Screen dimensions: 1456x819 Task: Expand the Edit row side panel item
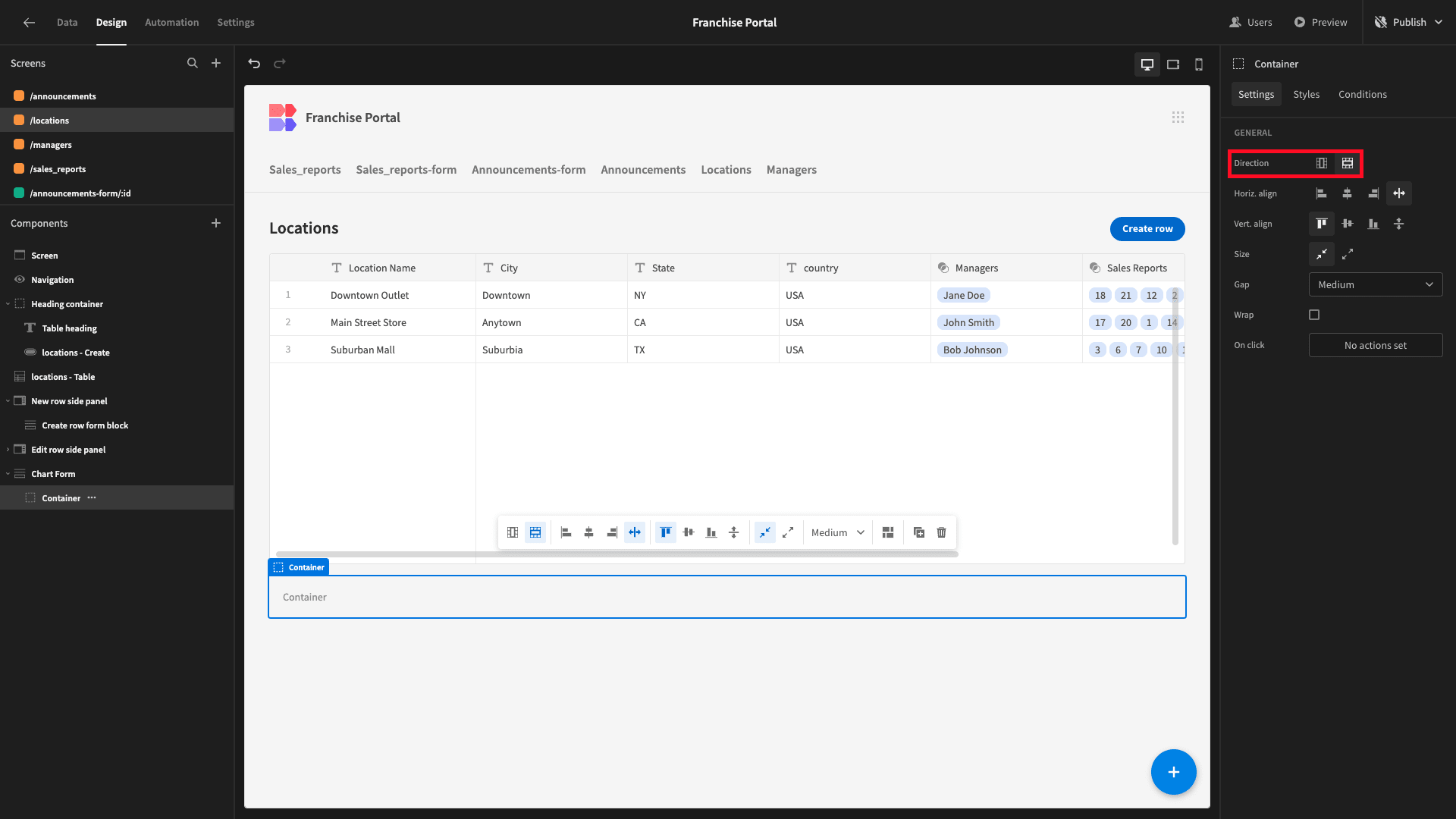[x=8, y=450]
